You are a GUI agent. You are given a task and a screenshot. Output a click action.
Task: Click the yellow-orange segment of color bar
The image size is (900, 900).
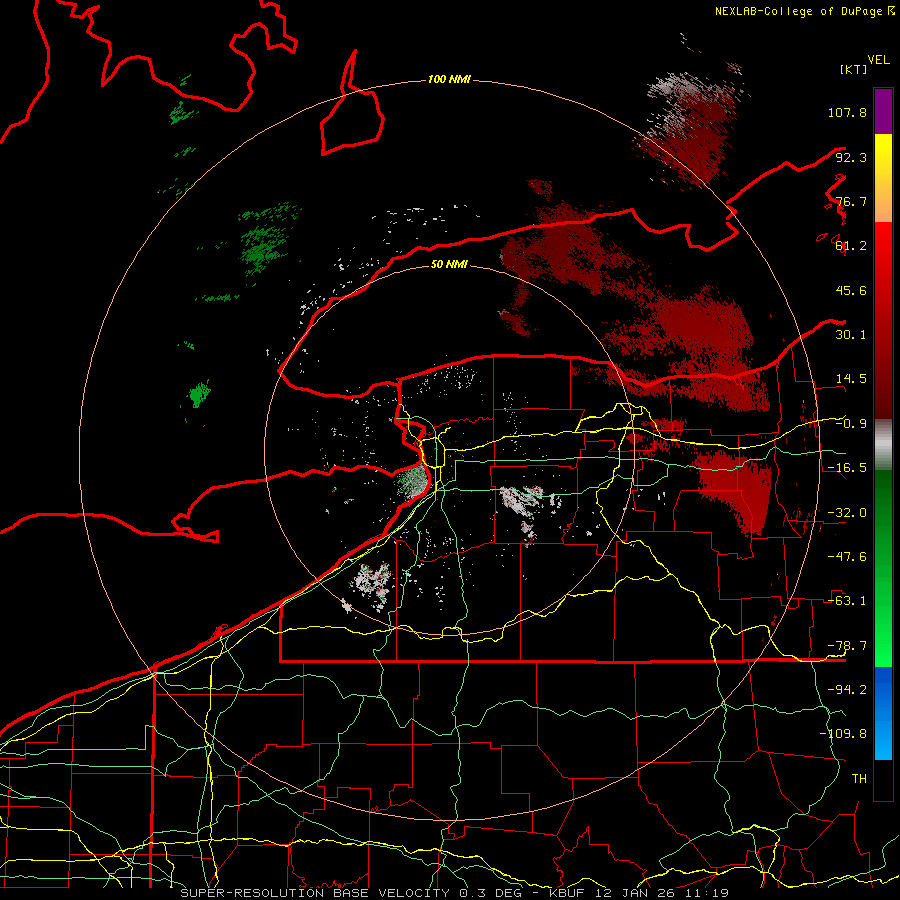(x=883, y=178)
